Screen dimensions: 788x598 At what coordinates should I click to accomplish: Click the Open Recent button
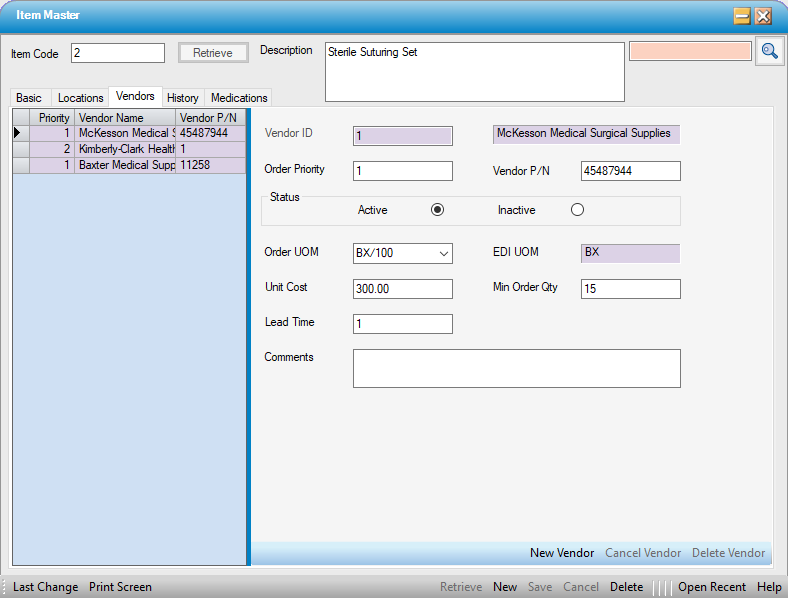711,587
